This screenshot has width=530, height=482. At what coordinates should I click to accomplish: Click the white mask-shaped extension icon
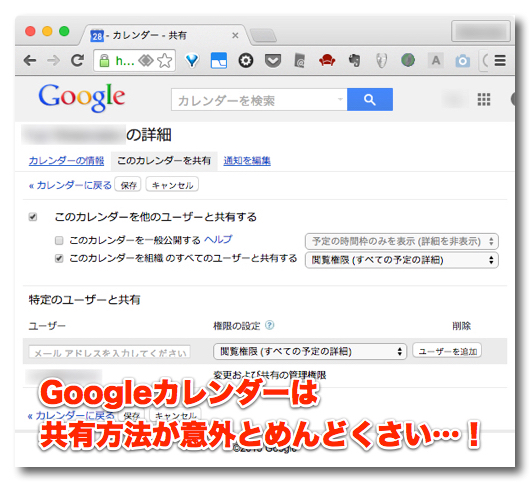pyautogui.click(x=381, y=61)
